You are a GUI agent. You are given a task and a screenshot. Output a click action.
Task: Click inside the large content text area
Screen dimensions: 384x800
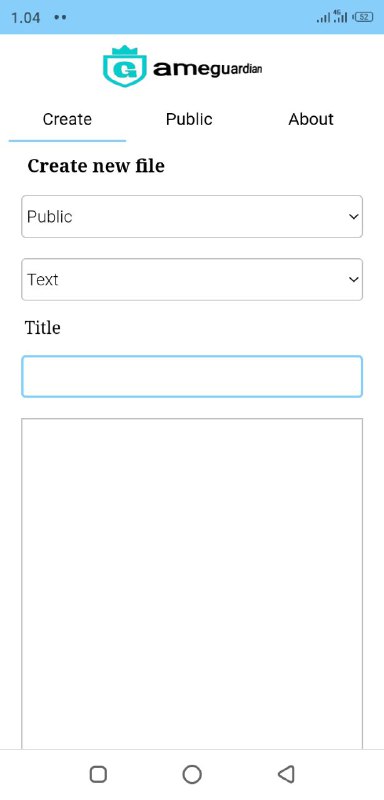point(192,584)
